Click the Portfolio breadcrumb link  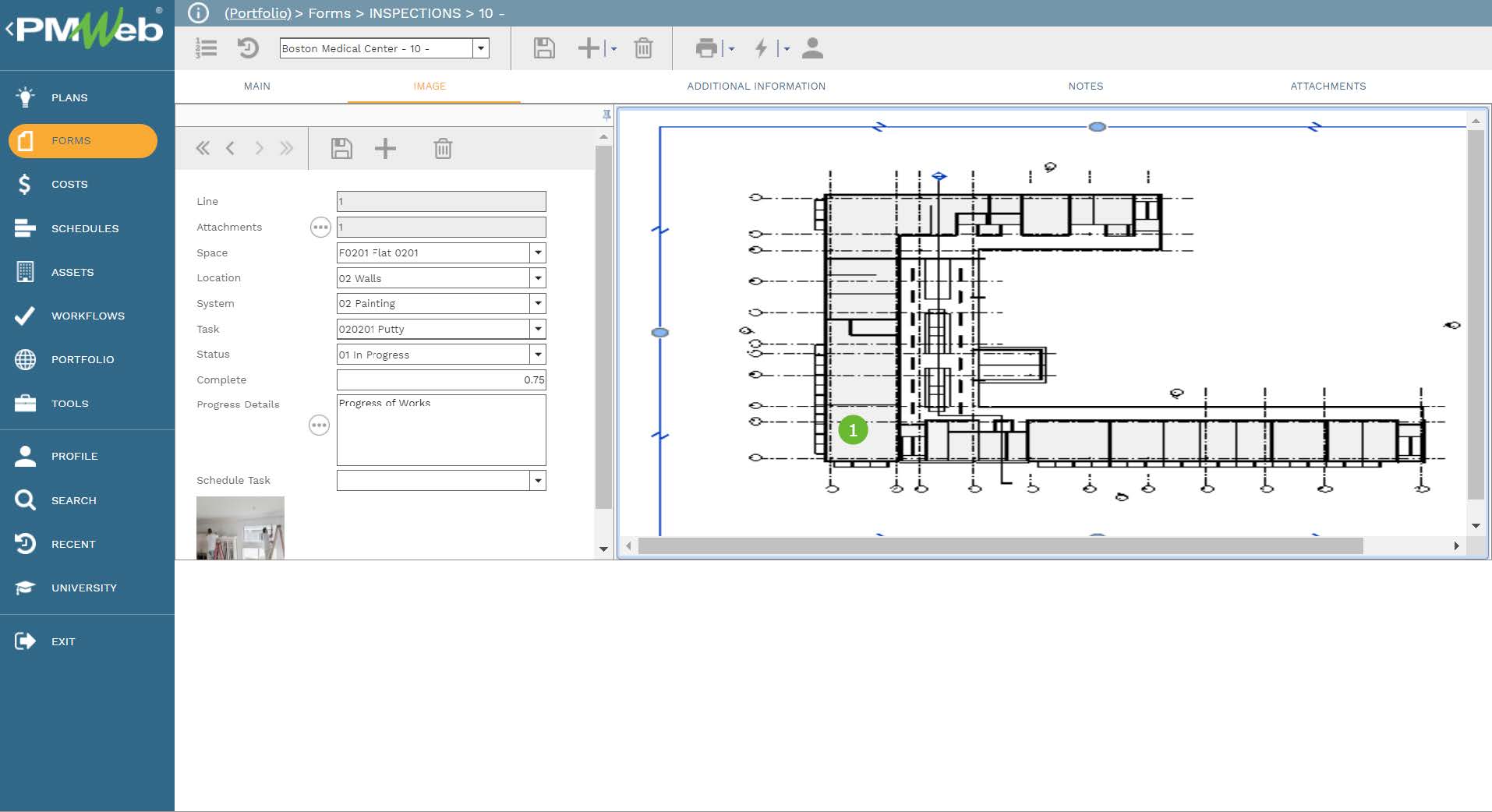[257, 13]
